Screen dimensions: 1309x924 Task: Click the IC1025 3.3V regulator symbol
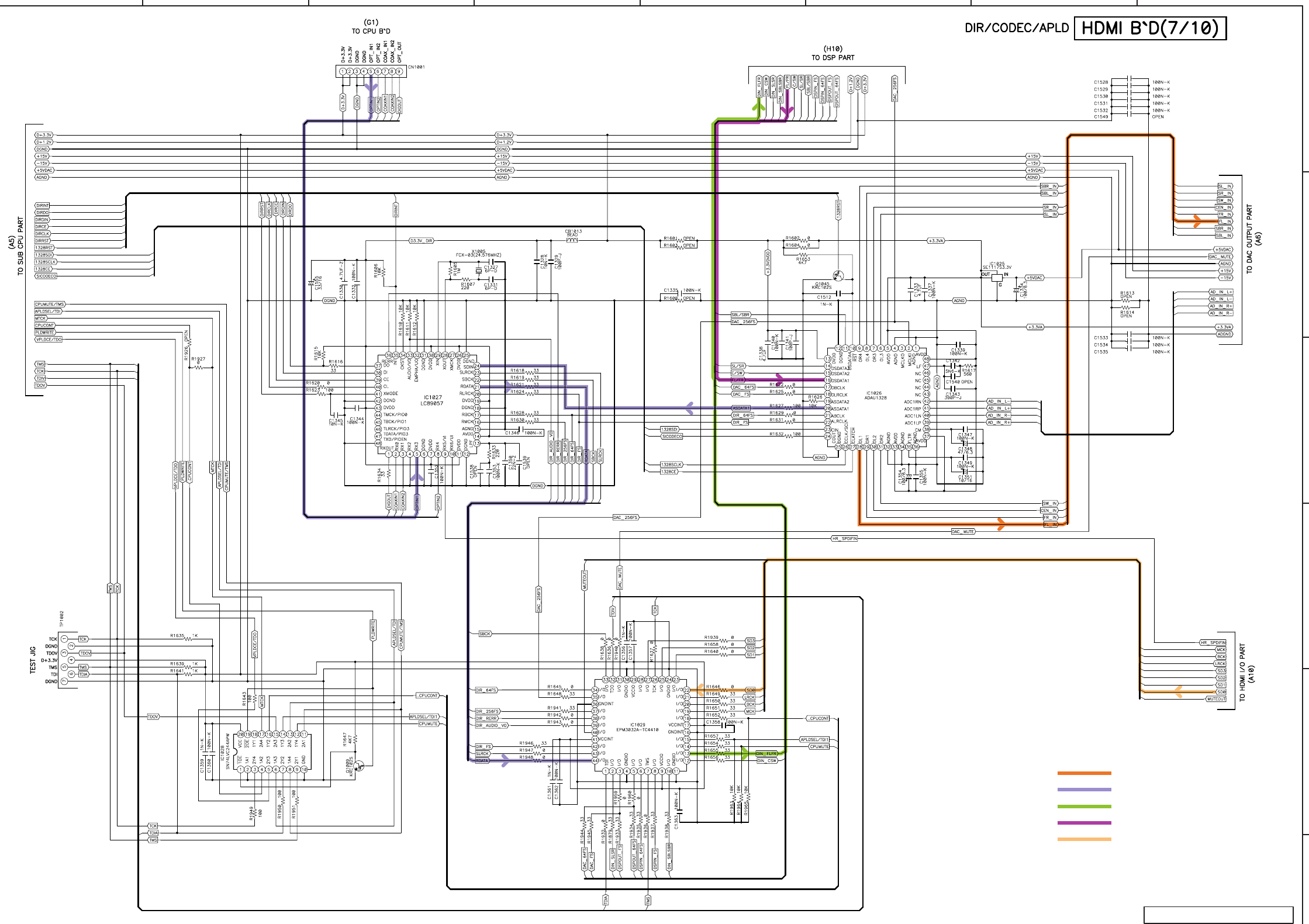pyautogui.click(x=997, y=276)
